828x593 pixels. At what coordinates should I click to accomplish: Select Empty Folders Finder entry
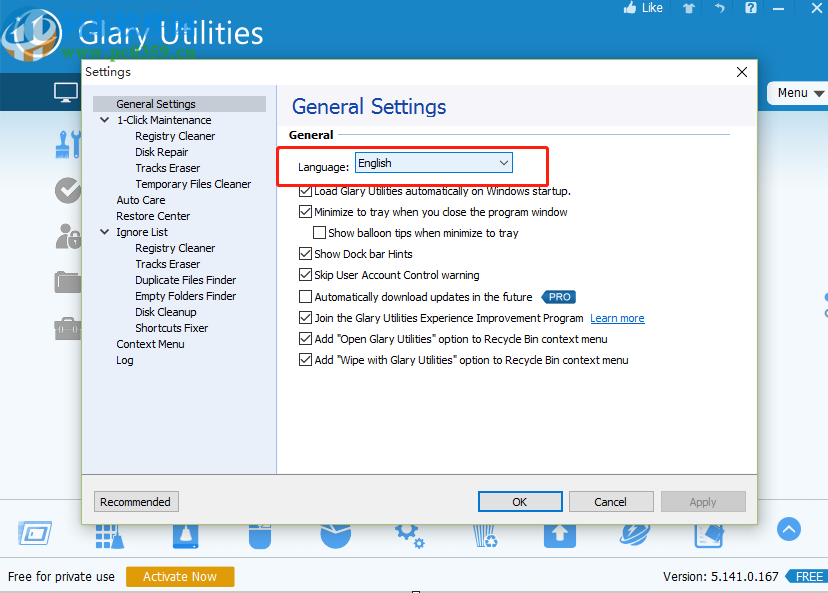[x=186, y=296]
